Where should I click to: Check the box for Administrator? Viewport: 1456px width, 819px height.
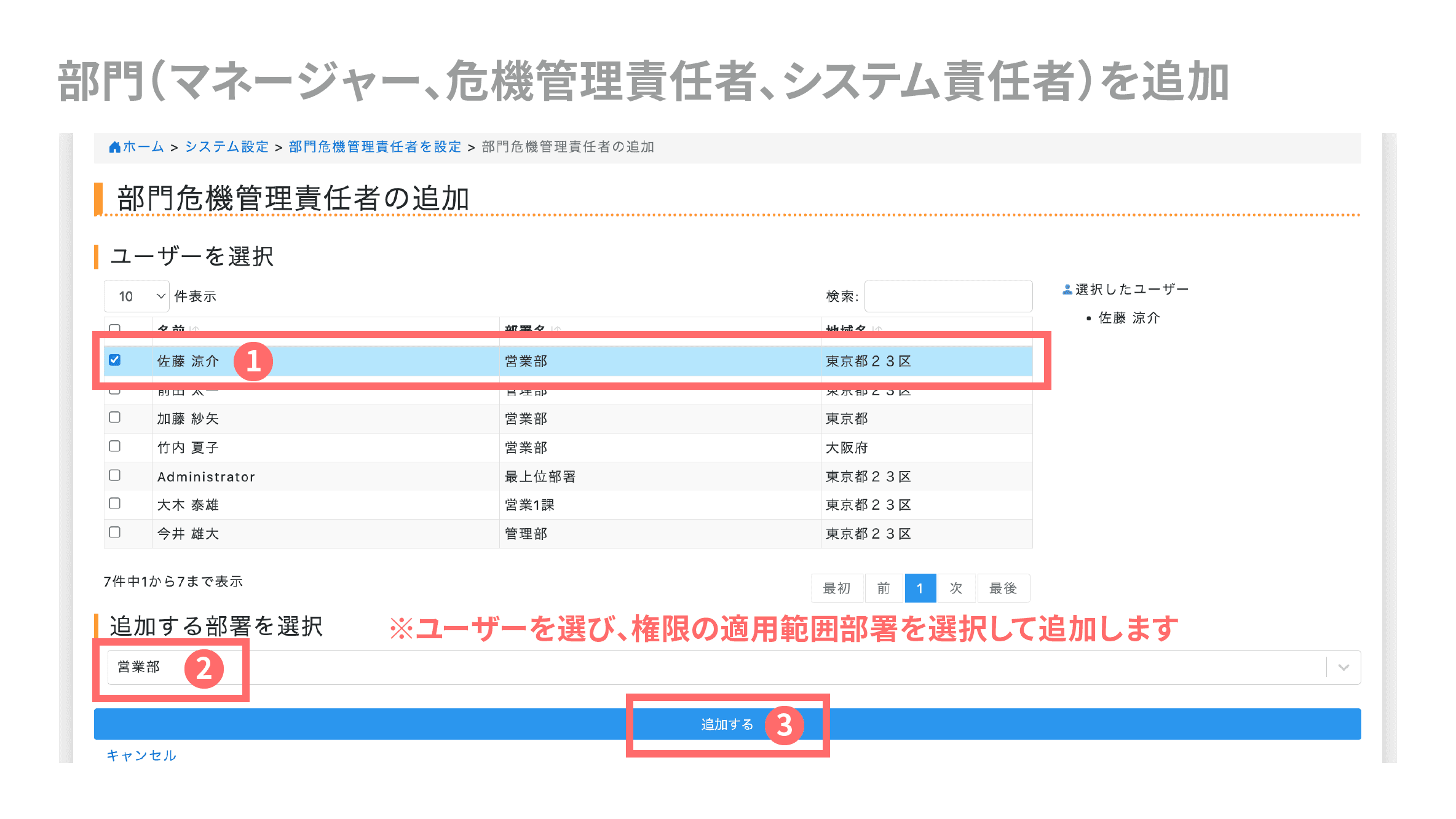(x=114, y=475)
